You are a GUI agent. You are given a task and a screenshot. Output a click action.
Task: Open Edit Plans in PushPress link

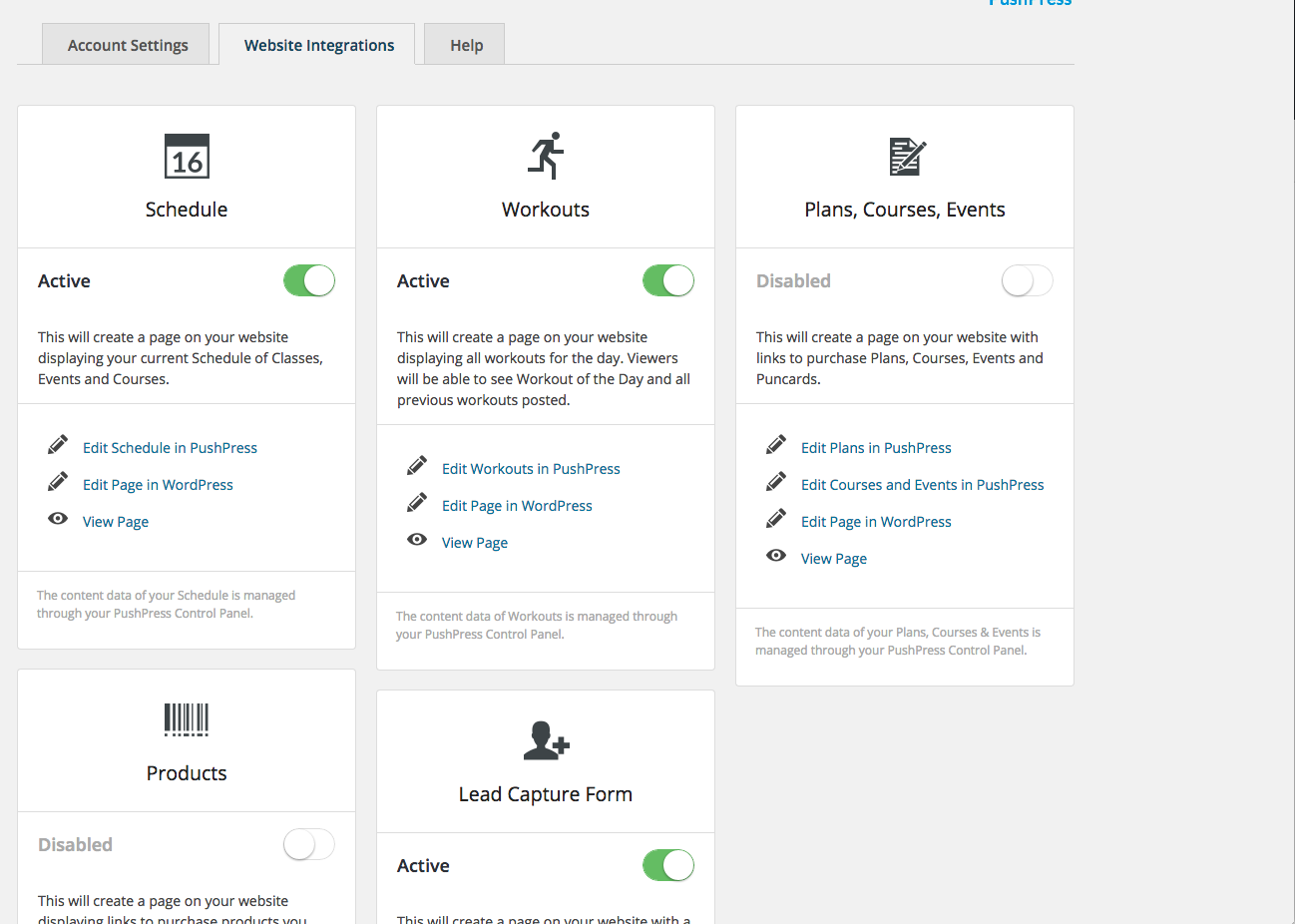(x=876, y=448)
